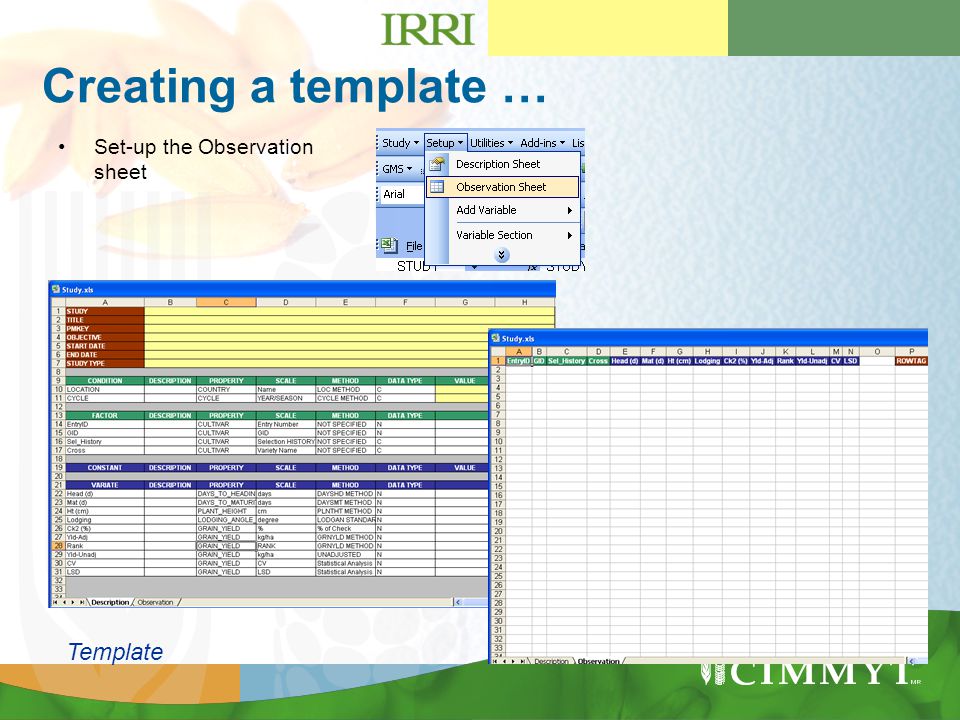Open the Setup dropdown menu

[x=445, y=143]
